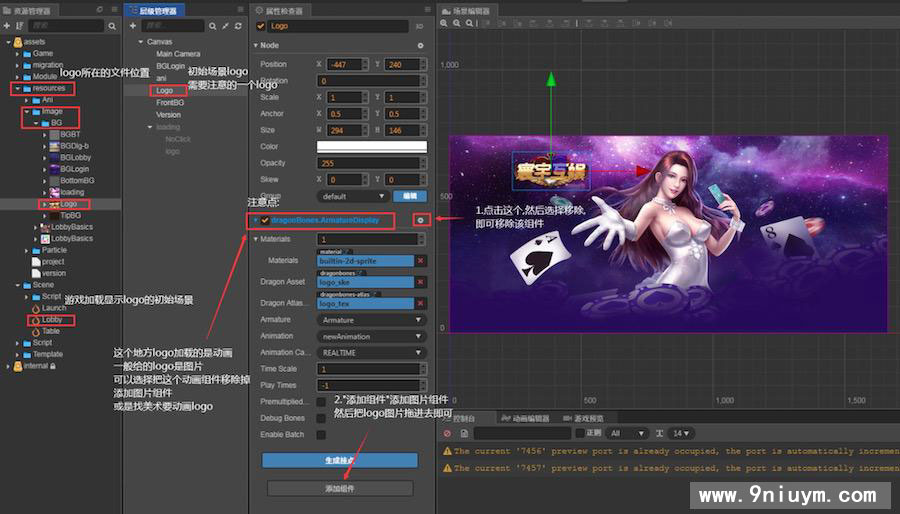The height and width of the screenshot is (514, 900).
Task: Click the Time Scale field
Action: pyautogui.click(x=370, y=369)
